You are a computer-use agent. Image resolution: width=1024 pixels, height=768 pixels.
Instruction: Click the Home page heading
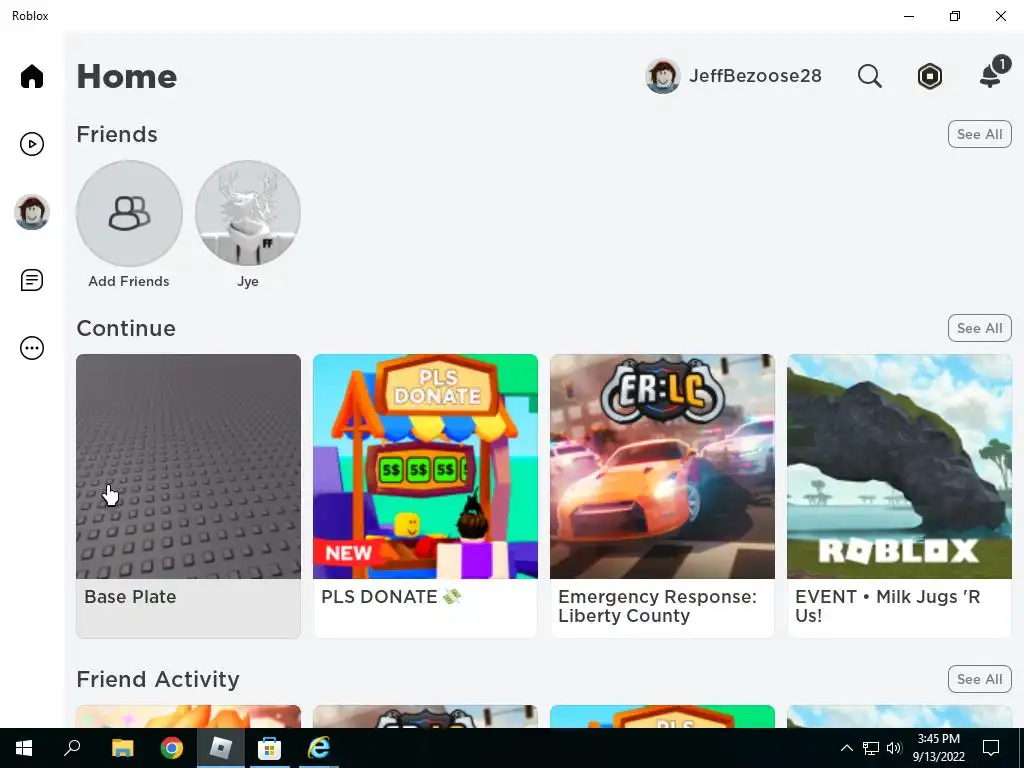[127, 76]
